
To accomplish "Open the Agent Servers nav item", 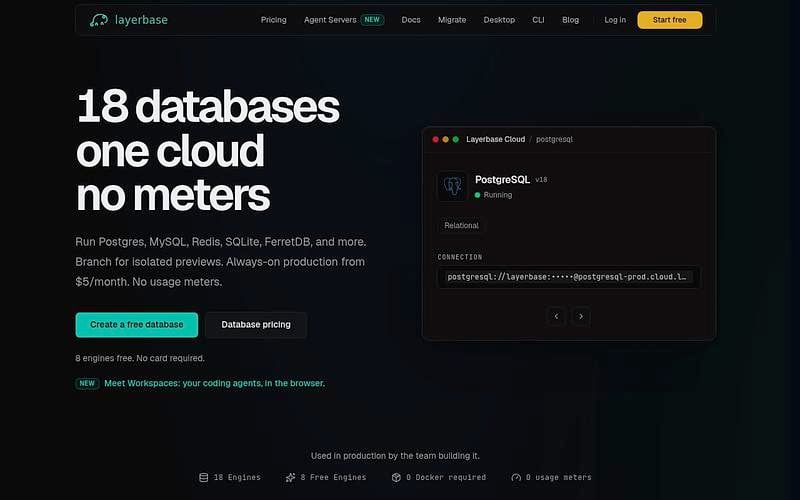I will (x=330, y=20).
